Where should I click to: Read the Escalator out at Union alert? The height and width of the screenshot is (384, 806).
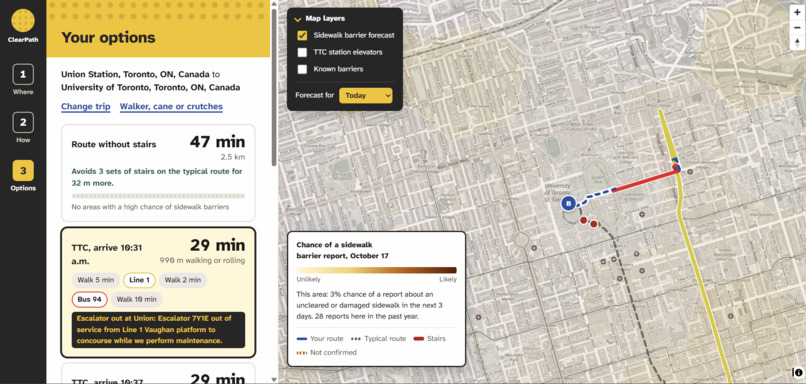pos(158,330)
